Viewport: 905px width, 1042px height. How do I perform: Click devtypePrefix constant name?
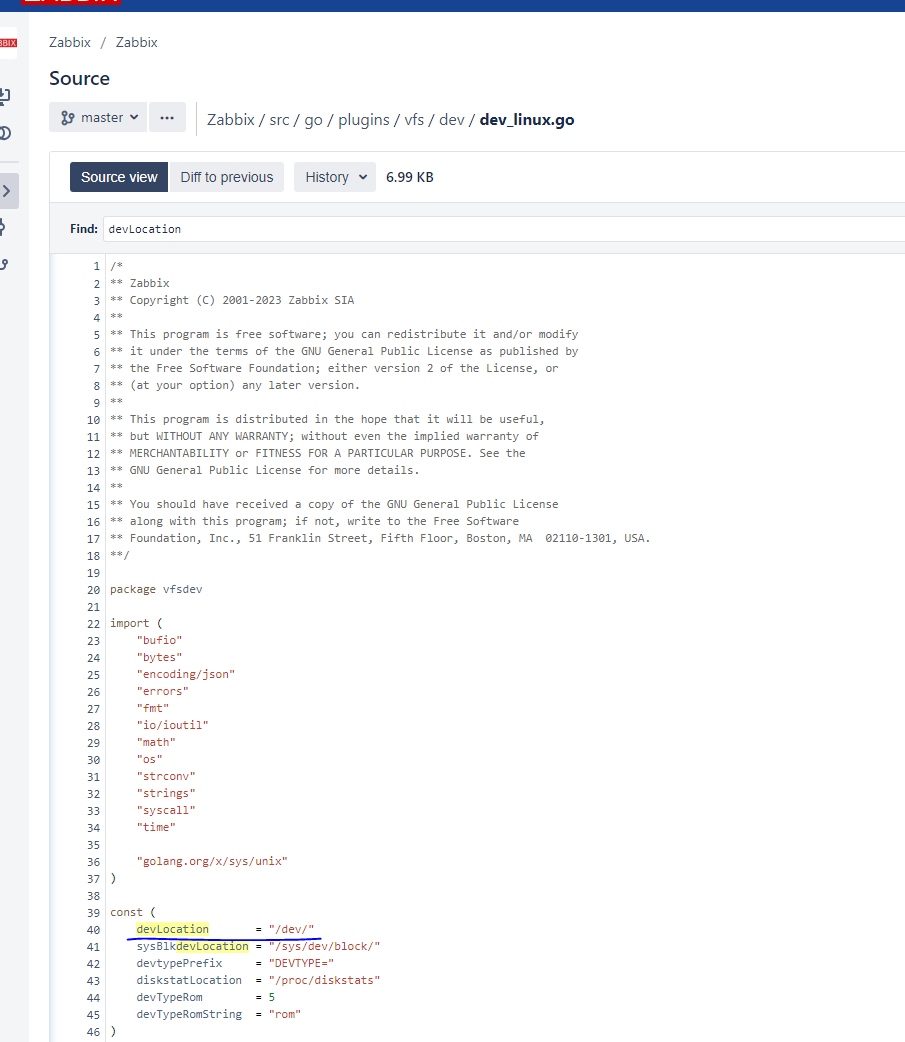point(179,963)
